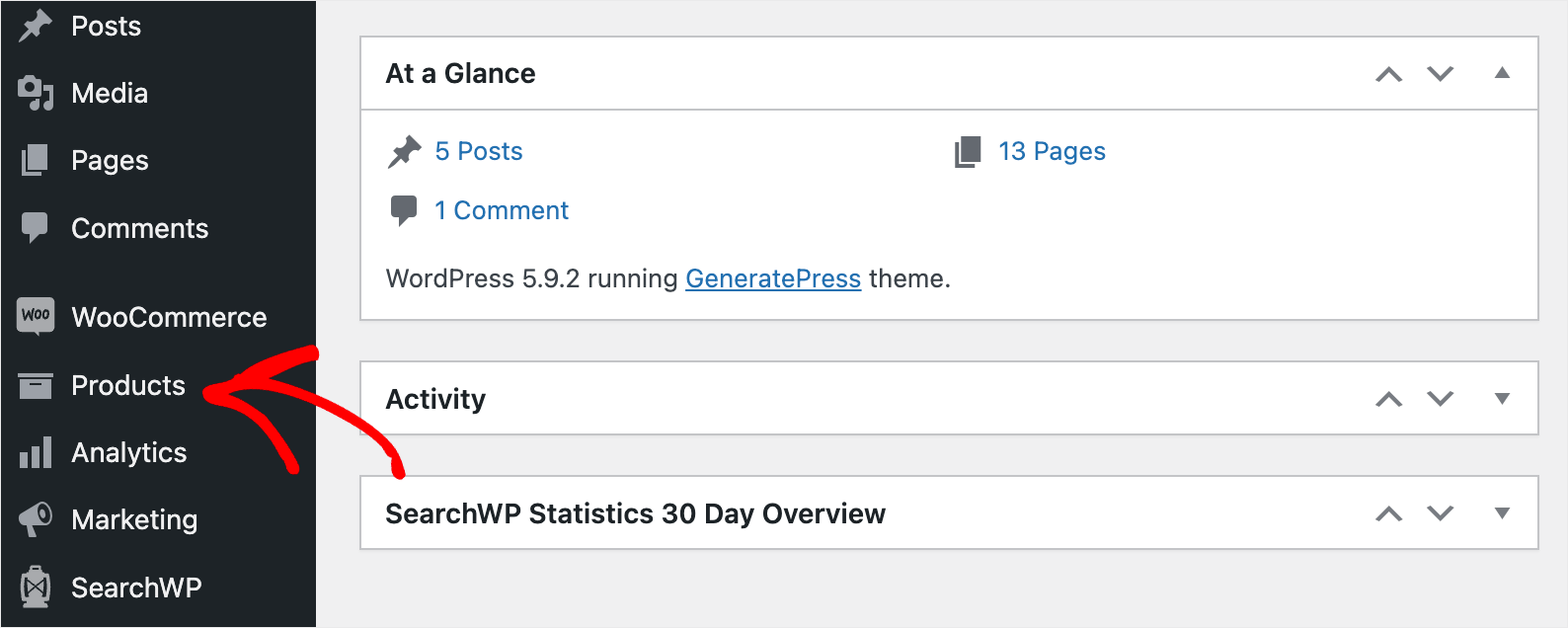Click the comment bubble icon beside 1 Comment

404,210
